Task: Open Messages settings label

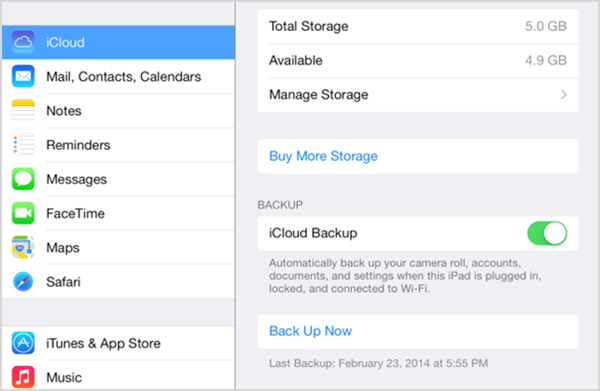Action: [77, 179]
